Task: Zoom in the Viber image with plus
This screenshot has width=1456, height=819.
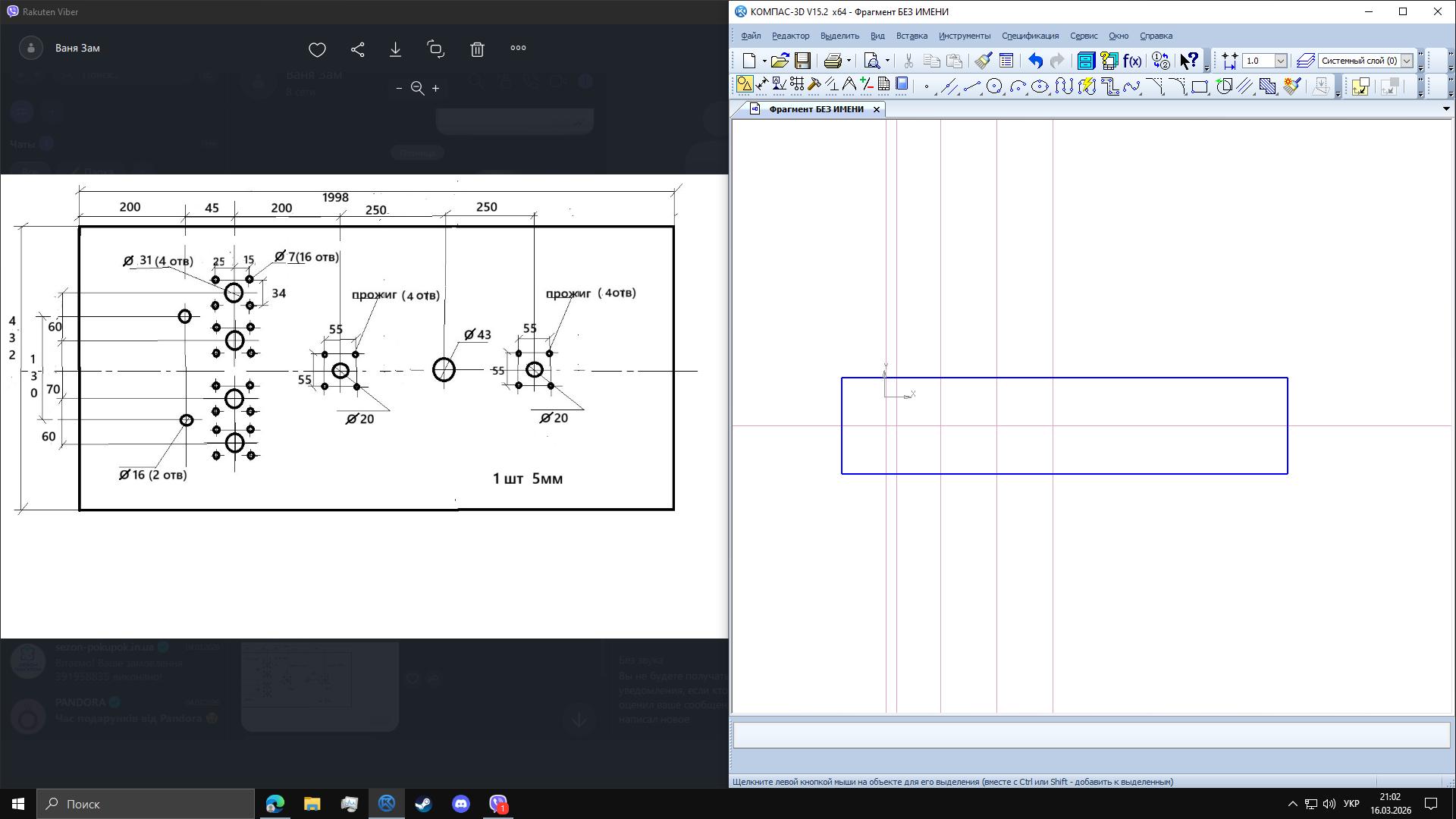Action: pos(435,88)
